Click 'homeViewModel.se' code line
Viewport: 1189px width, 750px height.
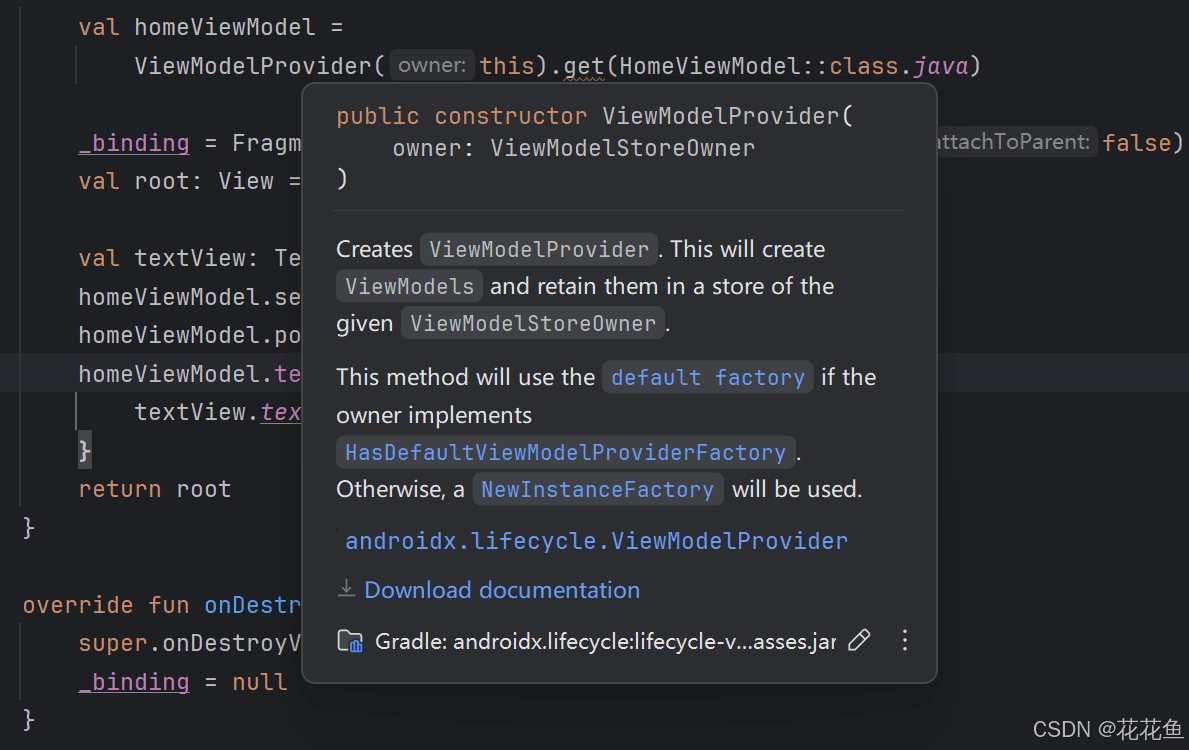click(x=190, y=297)
